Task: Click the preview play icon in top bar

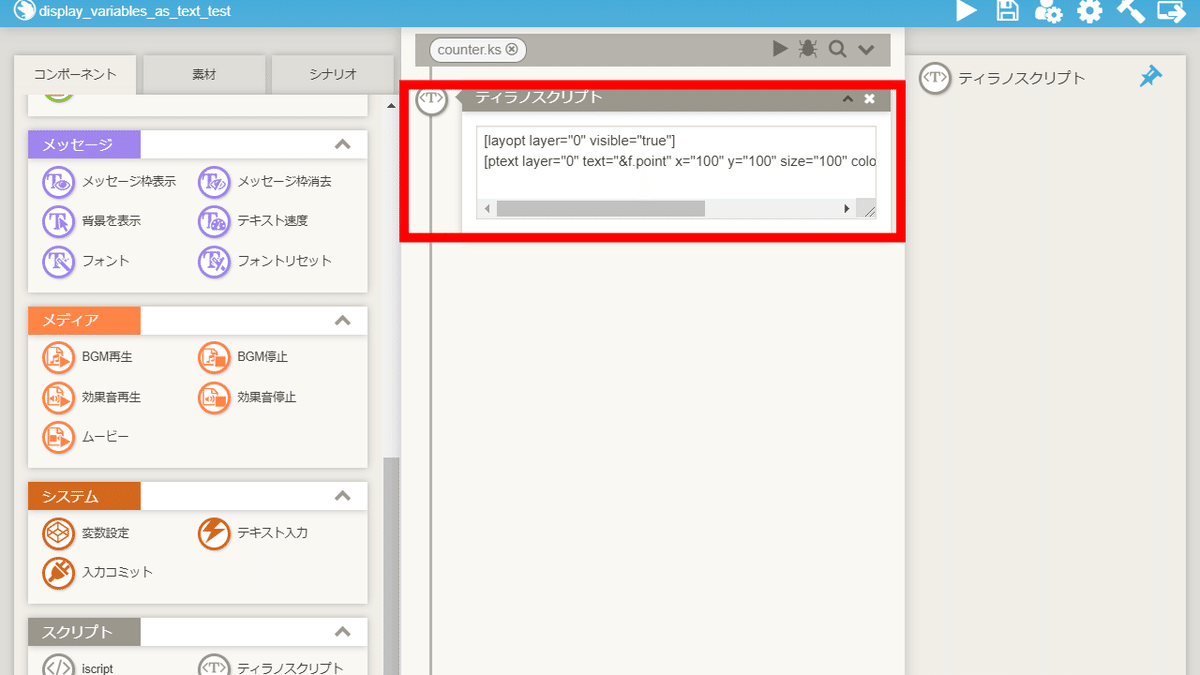Action: pos(966,11)
